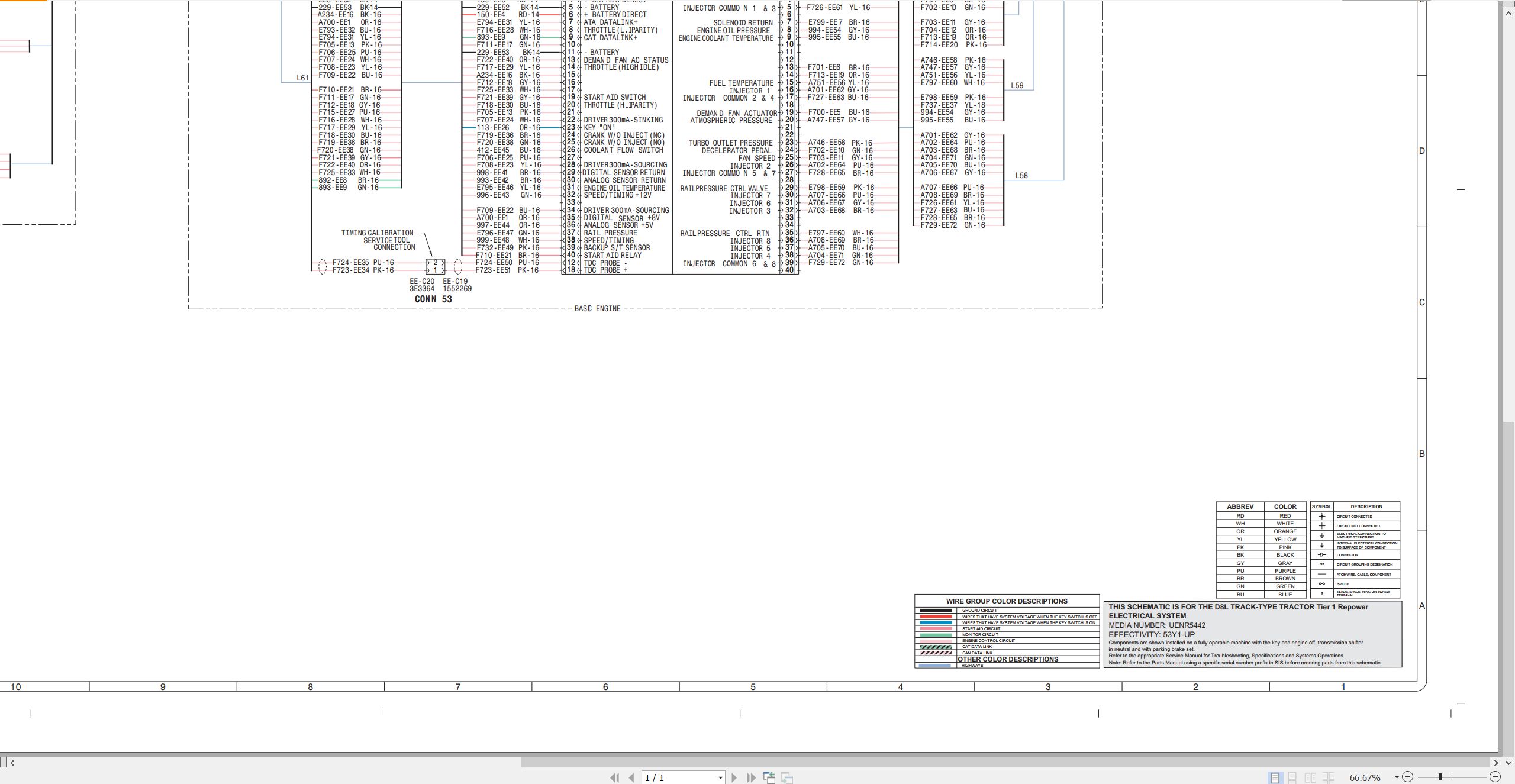Click the KEY "ON" pin 23 label
Viewport: 1515px width, 784px height.
coord(599,128)
